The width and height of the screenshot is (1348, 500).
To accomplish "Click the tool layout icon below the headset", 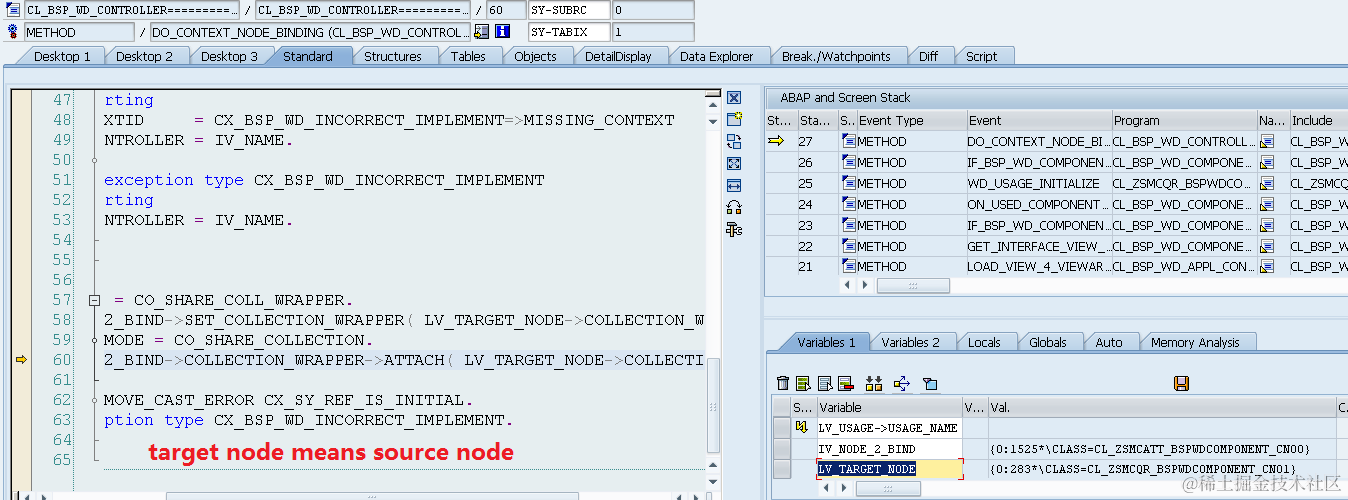I will [x=734, y=229].
